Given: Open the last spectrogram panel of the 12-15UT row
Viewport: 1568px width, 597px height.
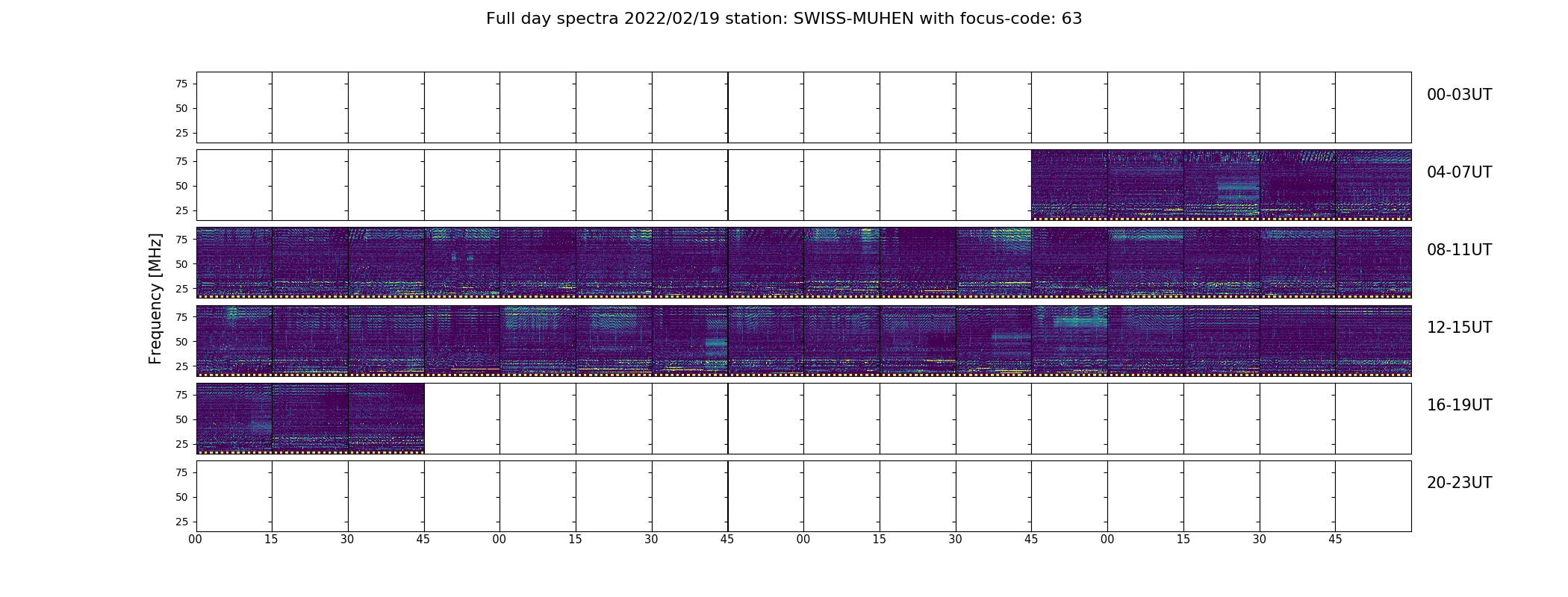Looking at the screenshot, I should tap(1373, 340).
